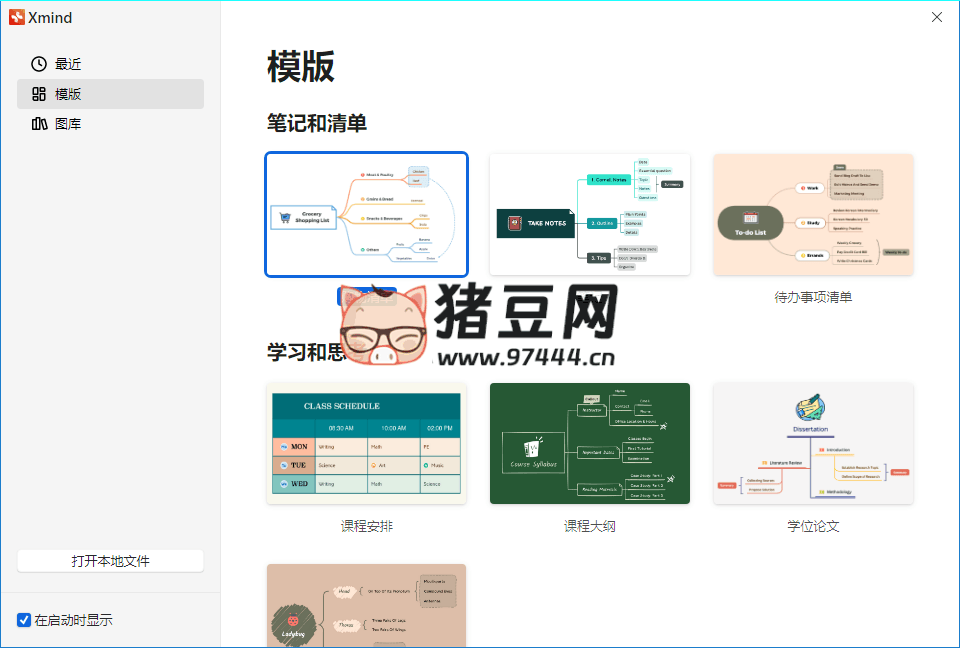Choose the 待办事项清单 template preview

point(812,214)
